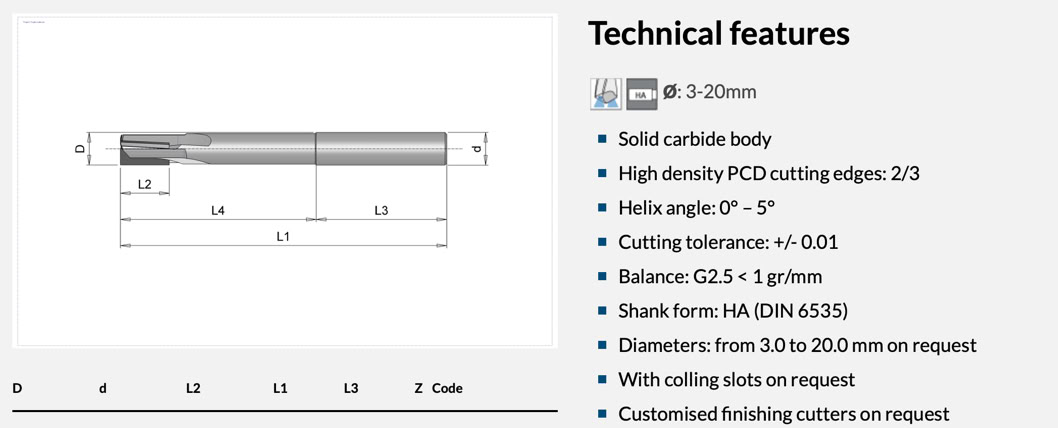Click the L1 table column header
Viewport: 1058px width, 428px height.
point(280,388)
